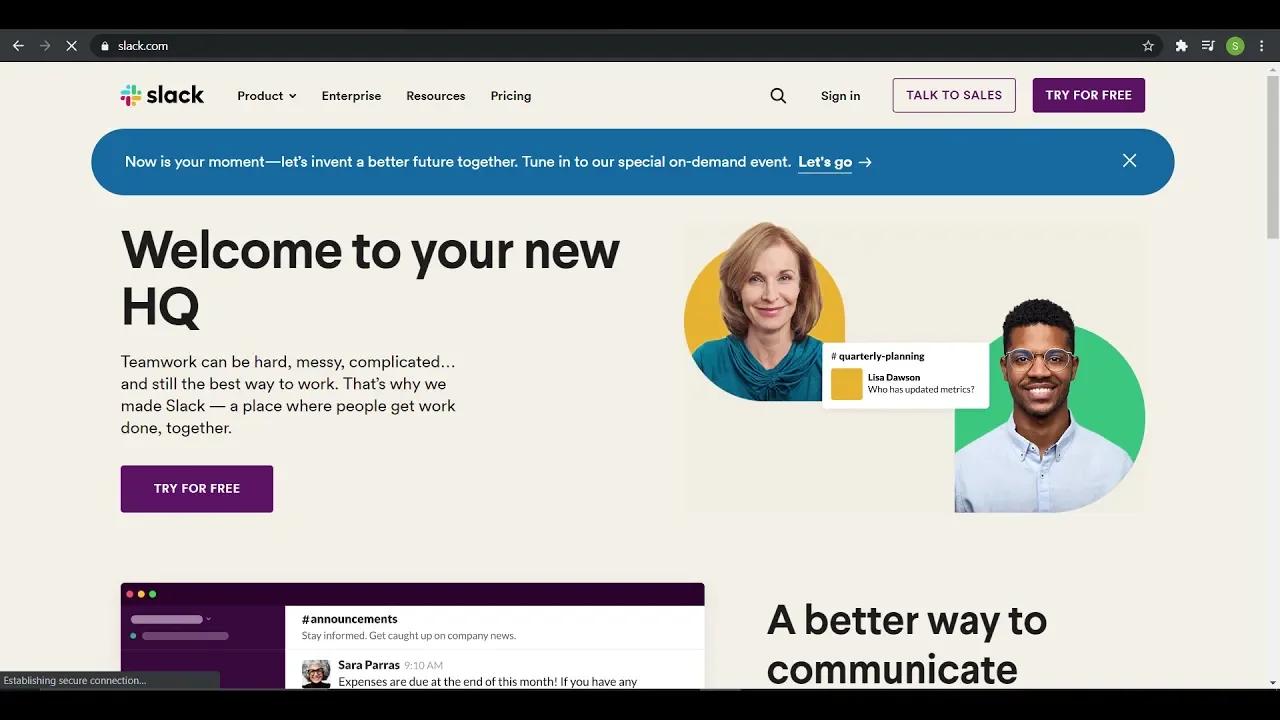The image size is (1280, 720).
Task: Click the Sign in link
Action: coord(840,96)
